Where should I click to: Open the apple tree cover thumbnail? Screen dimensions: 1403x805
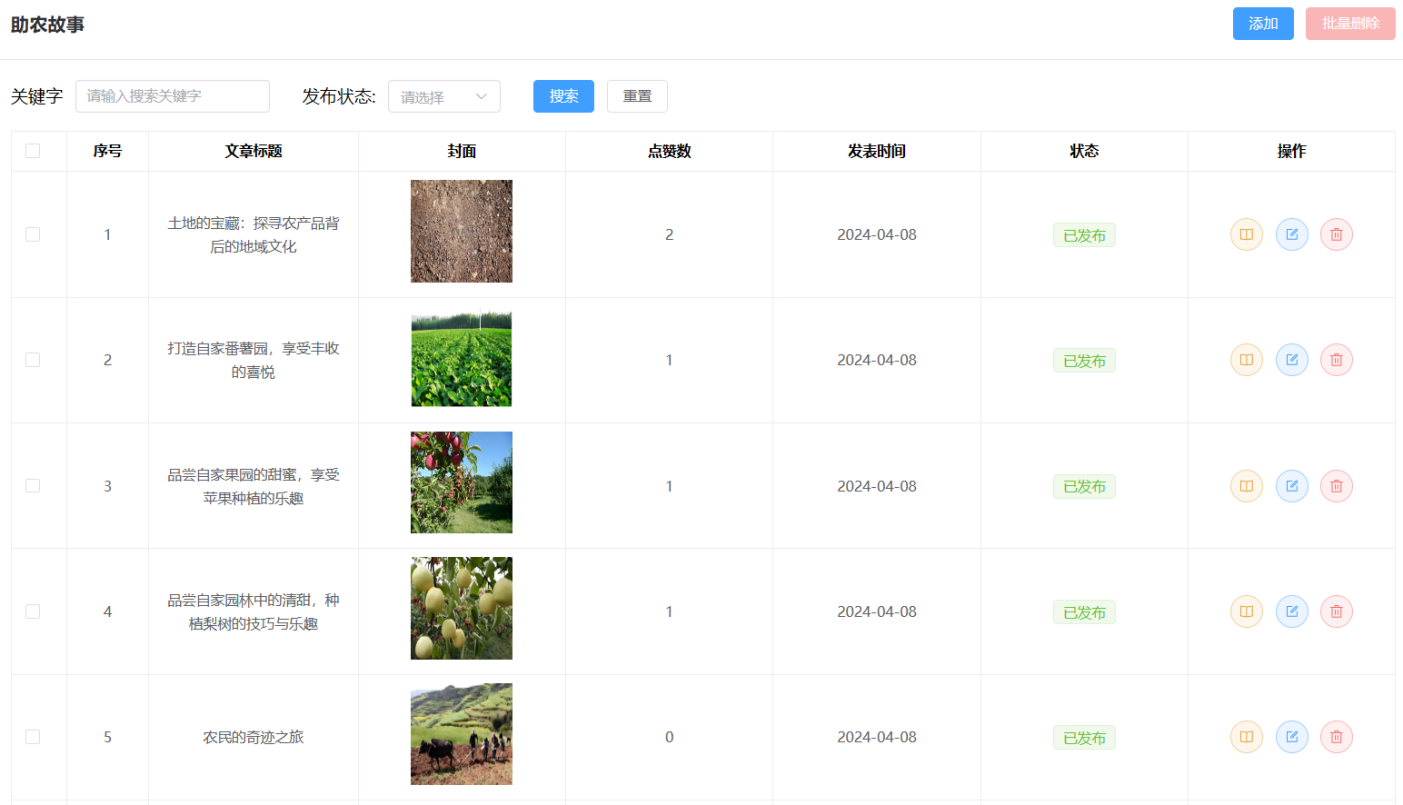coord(461,482)
